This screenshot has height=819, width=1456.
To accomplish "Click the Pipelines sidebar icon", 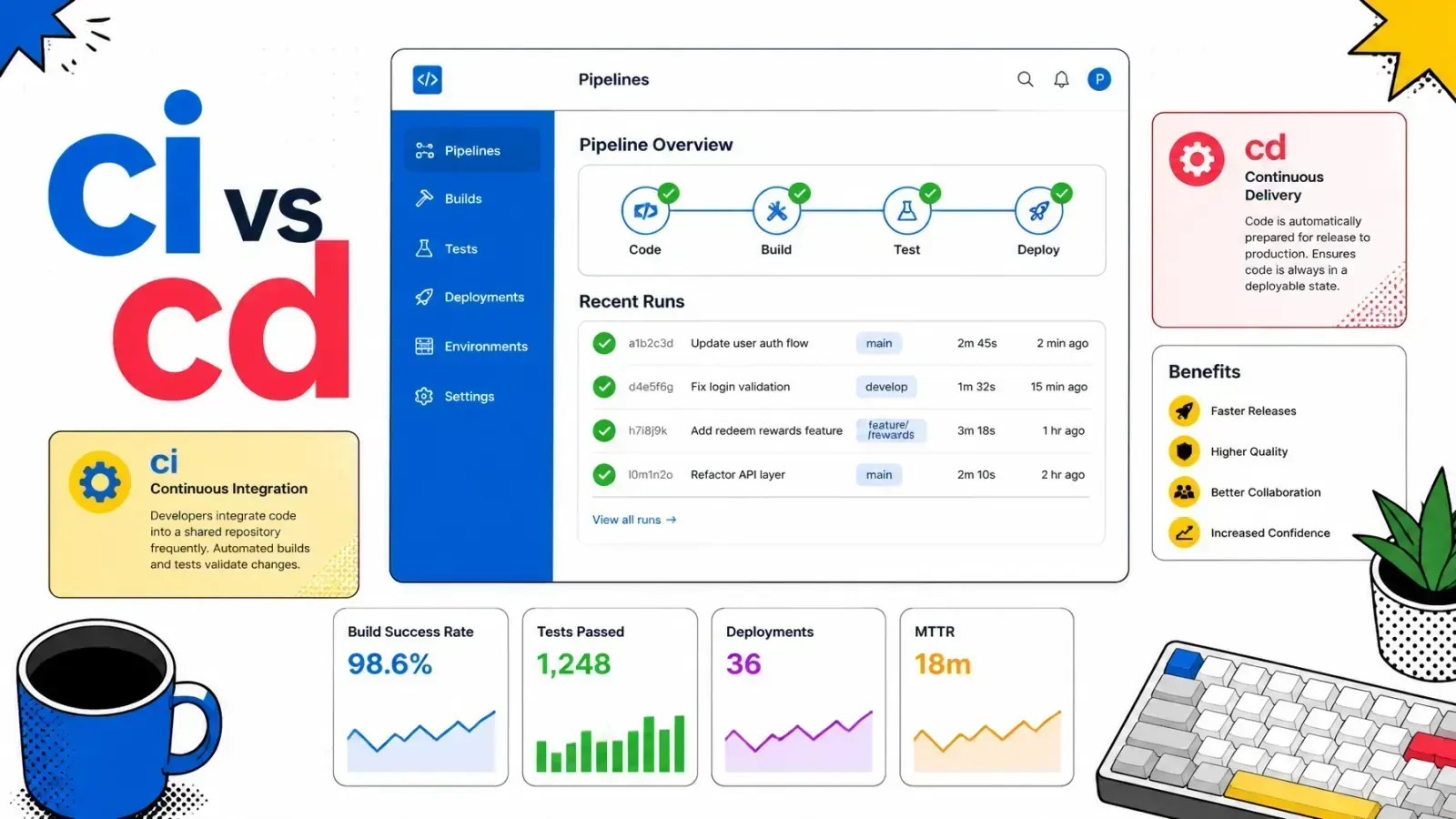I will pos(424,151).
